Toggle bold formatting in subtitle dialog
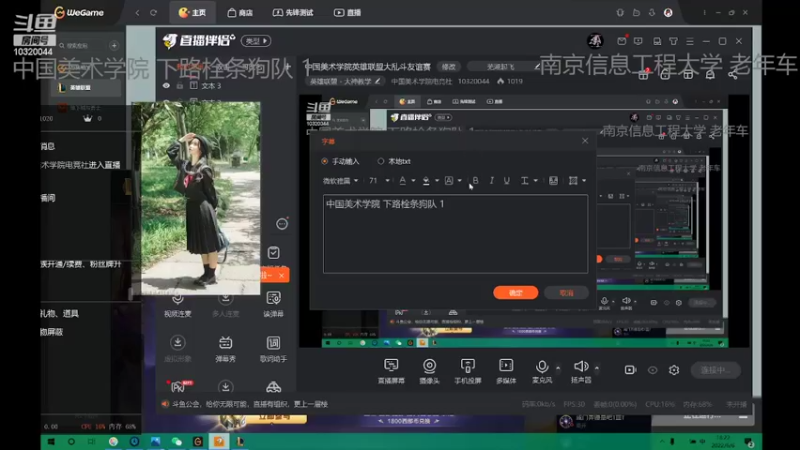This screenshot has height=450, width=800. point(475,181)
